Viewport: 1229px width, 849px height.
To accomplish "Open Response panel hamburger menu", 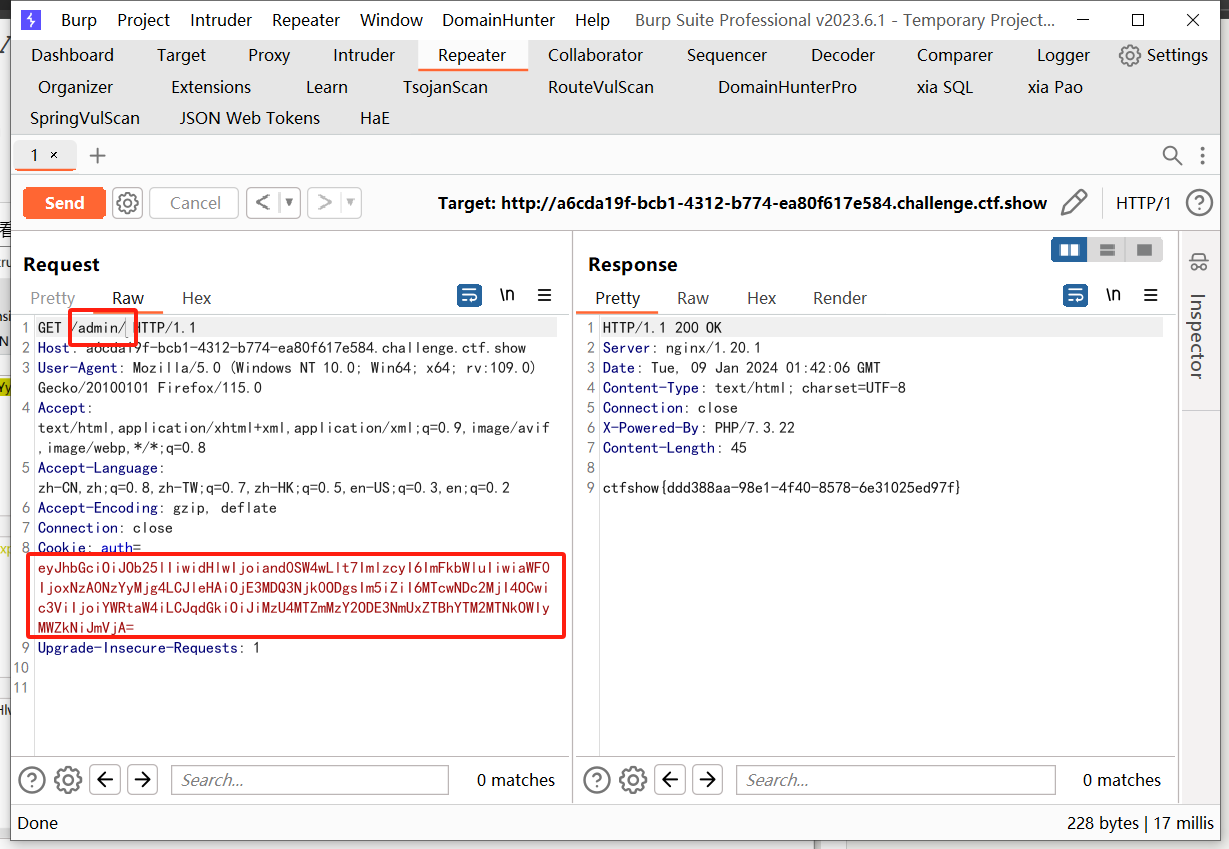I will (x=1150, y=296).
